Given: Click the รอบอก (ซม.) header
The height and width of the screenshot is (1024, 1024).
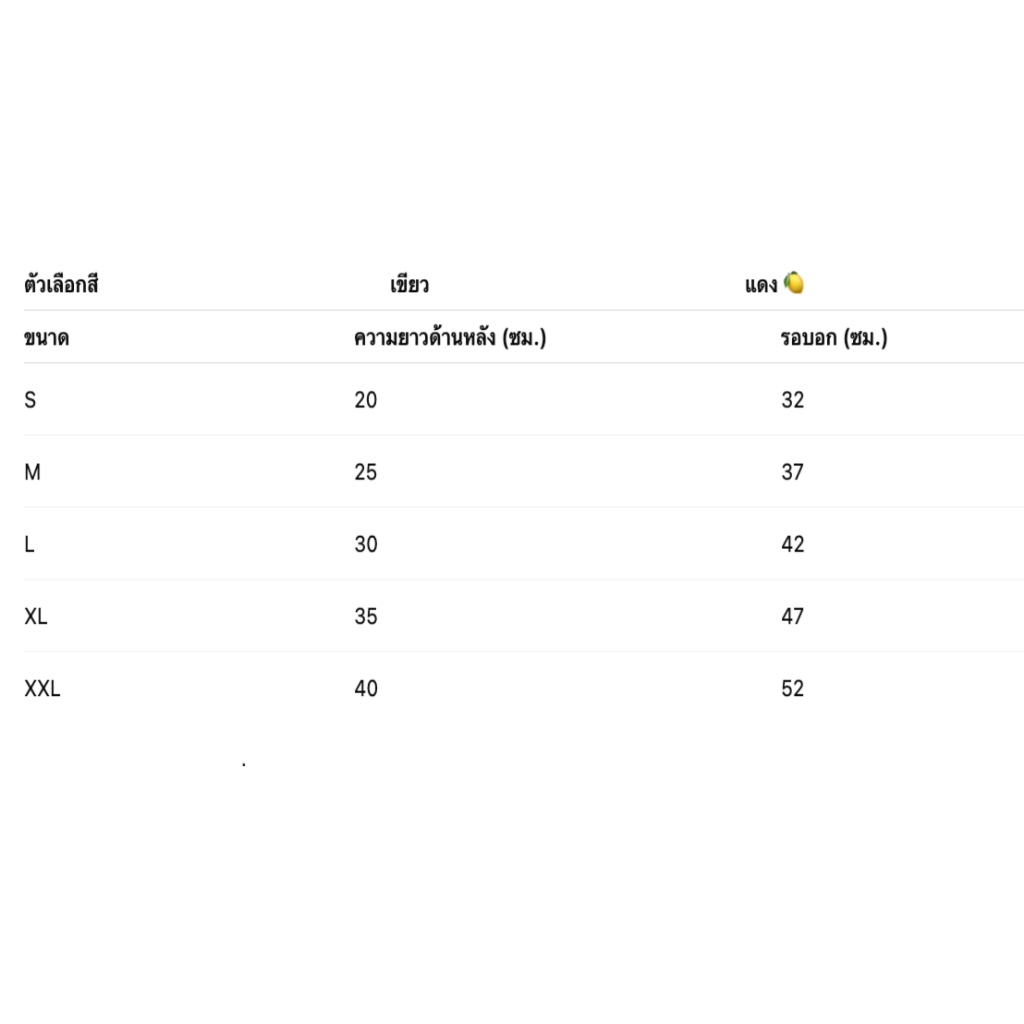Looking at the screenshot, I should click(834, 338).
